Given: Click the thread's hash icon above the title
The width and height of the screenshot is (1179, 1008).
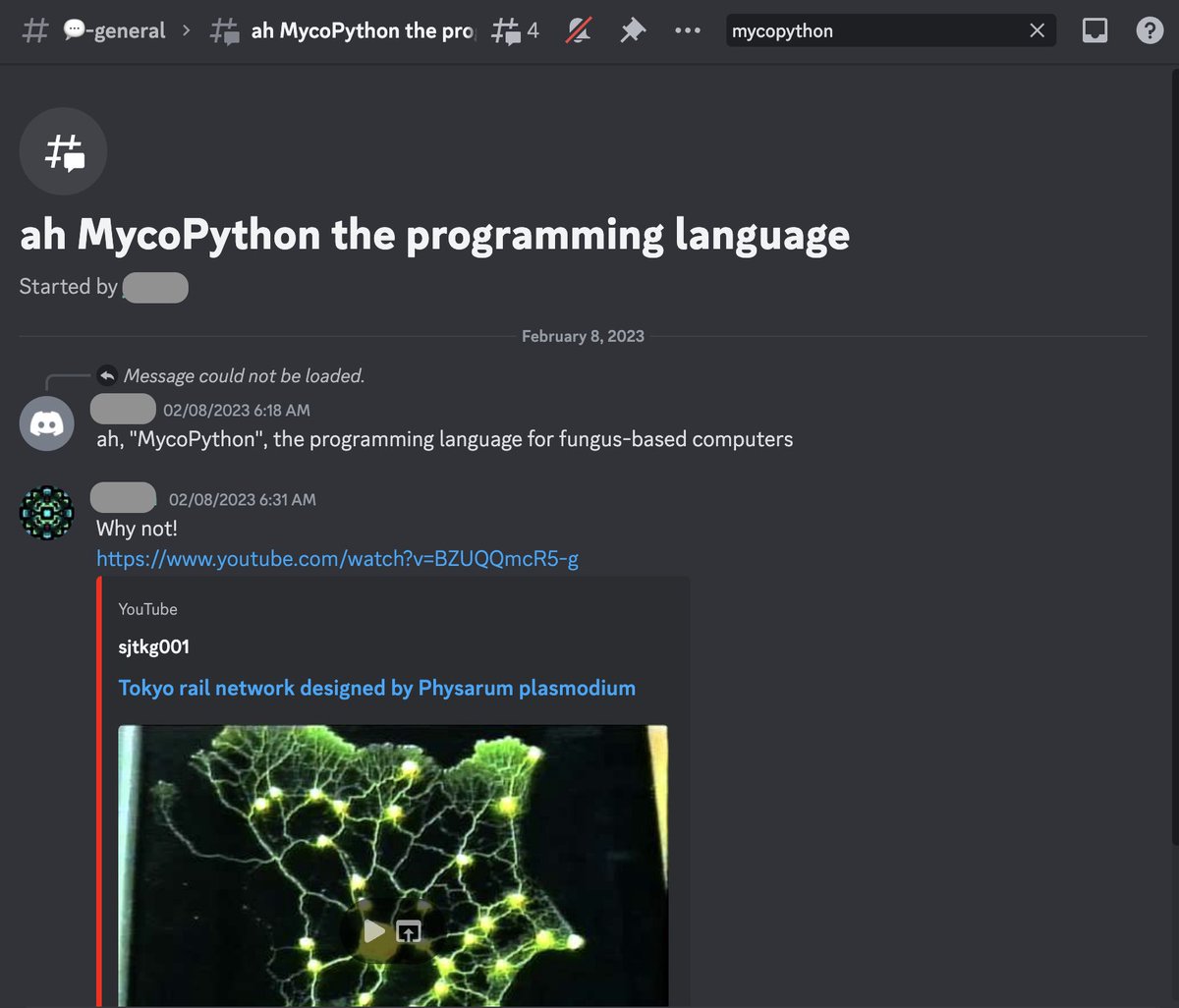Looking at the screenshot, I should tap(63, 151).
